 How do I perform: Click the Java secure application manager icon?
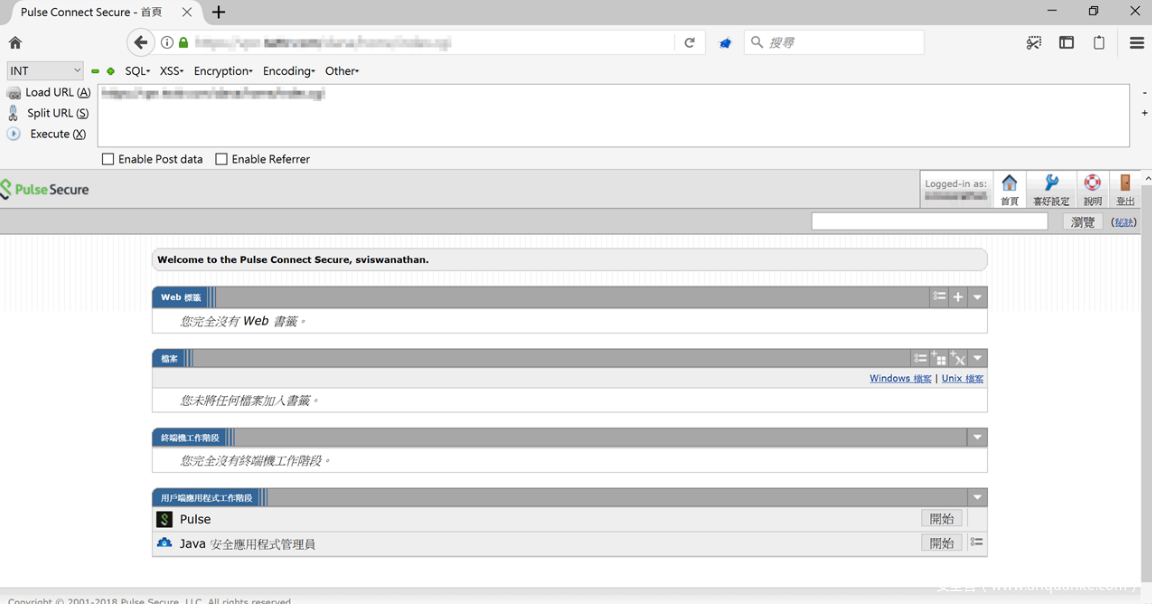165,544
